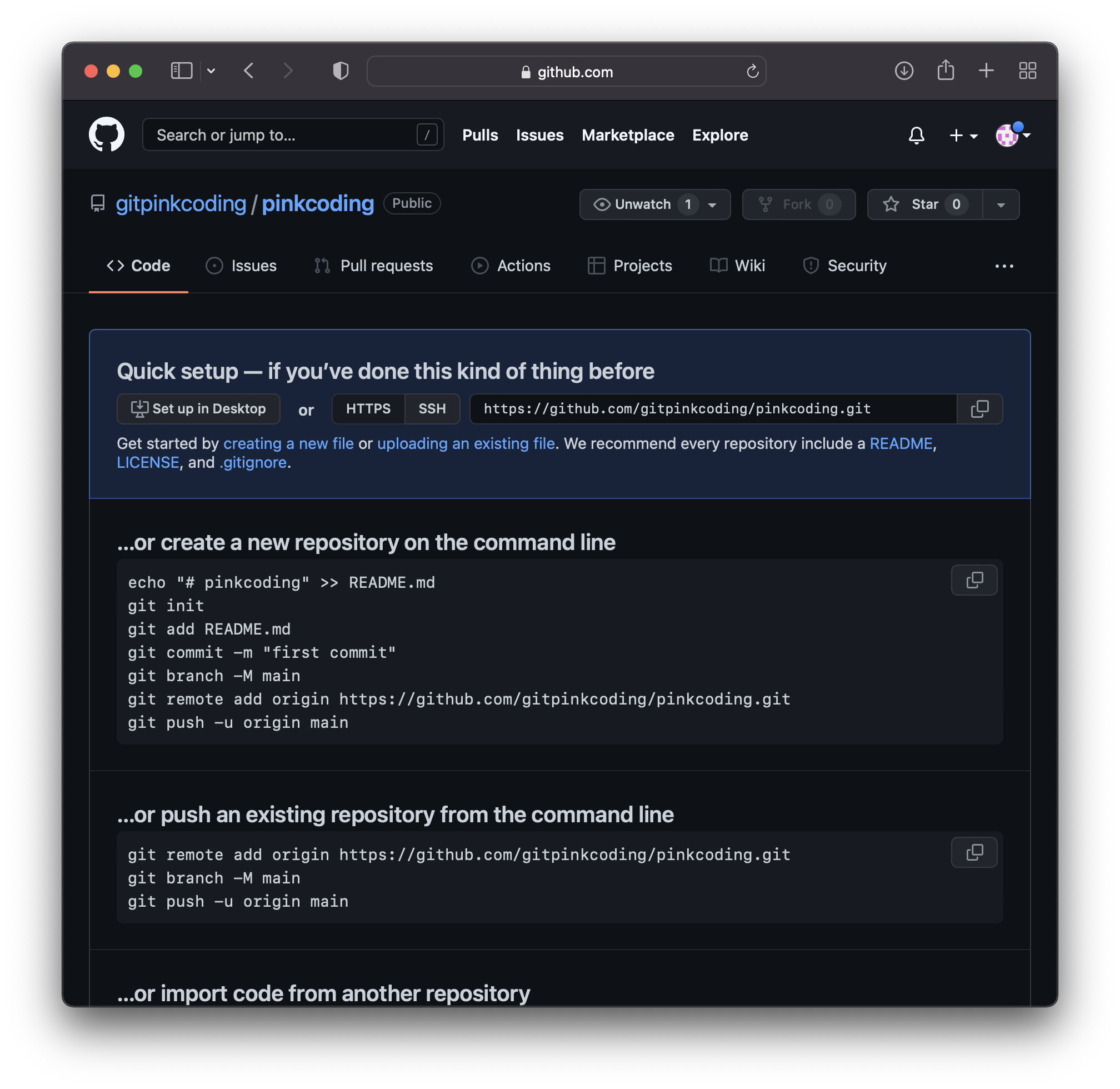
Task: Open a new Safari tab
Action: coord(986,71)
